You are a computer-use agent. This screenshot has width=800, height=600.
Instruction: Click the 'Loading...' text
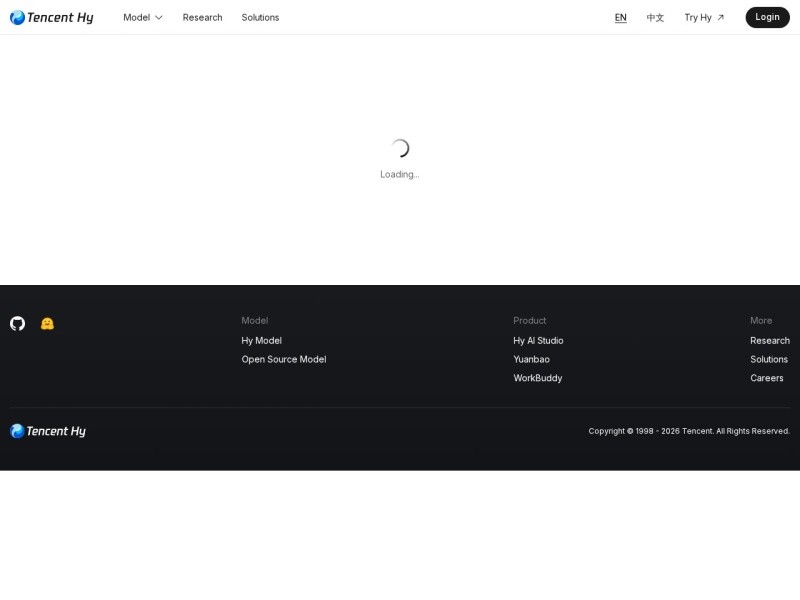[399, 174]
